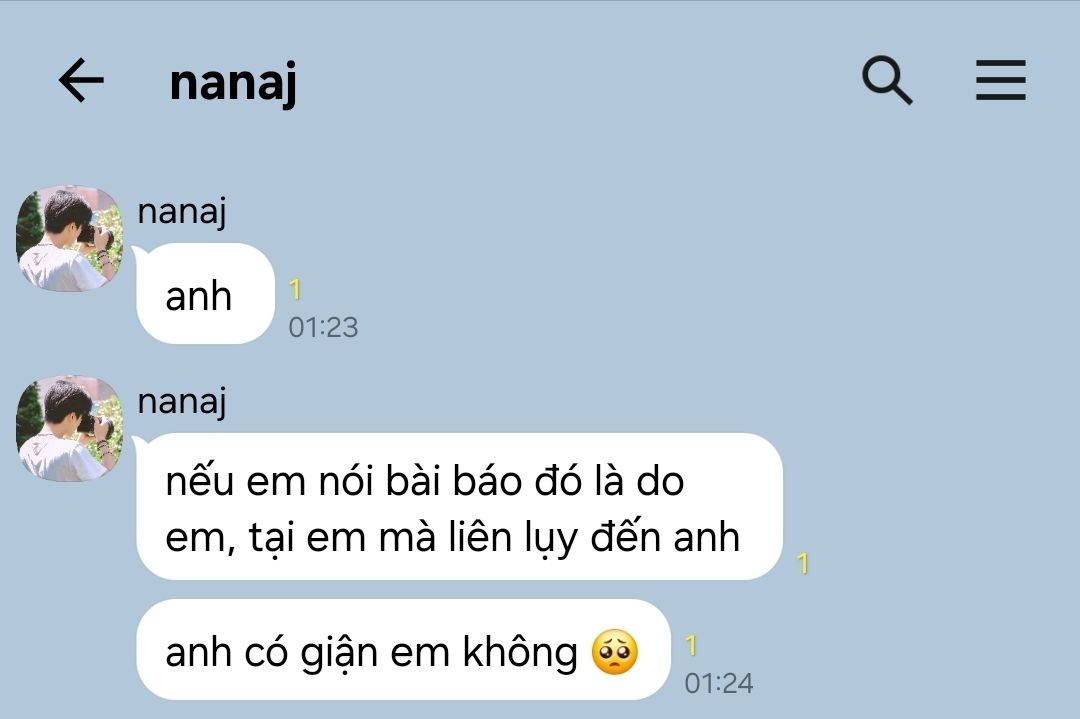Tap the 01:24 timestamp

click(x=718, y=684)
